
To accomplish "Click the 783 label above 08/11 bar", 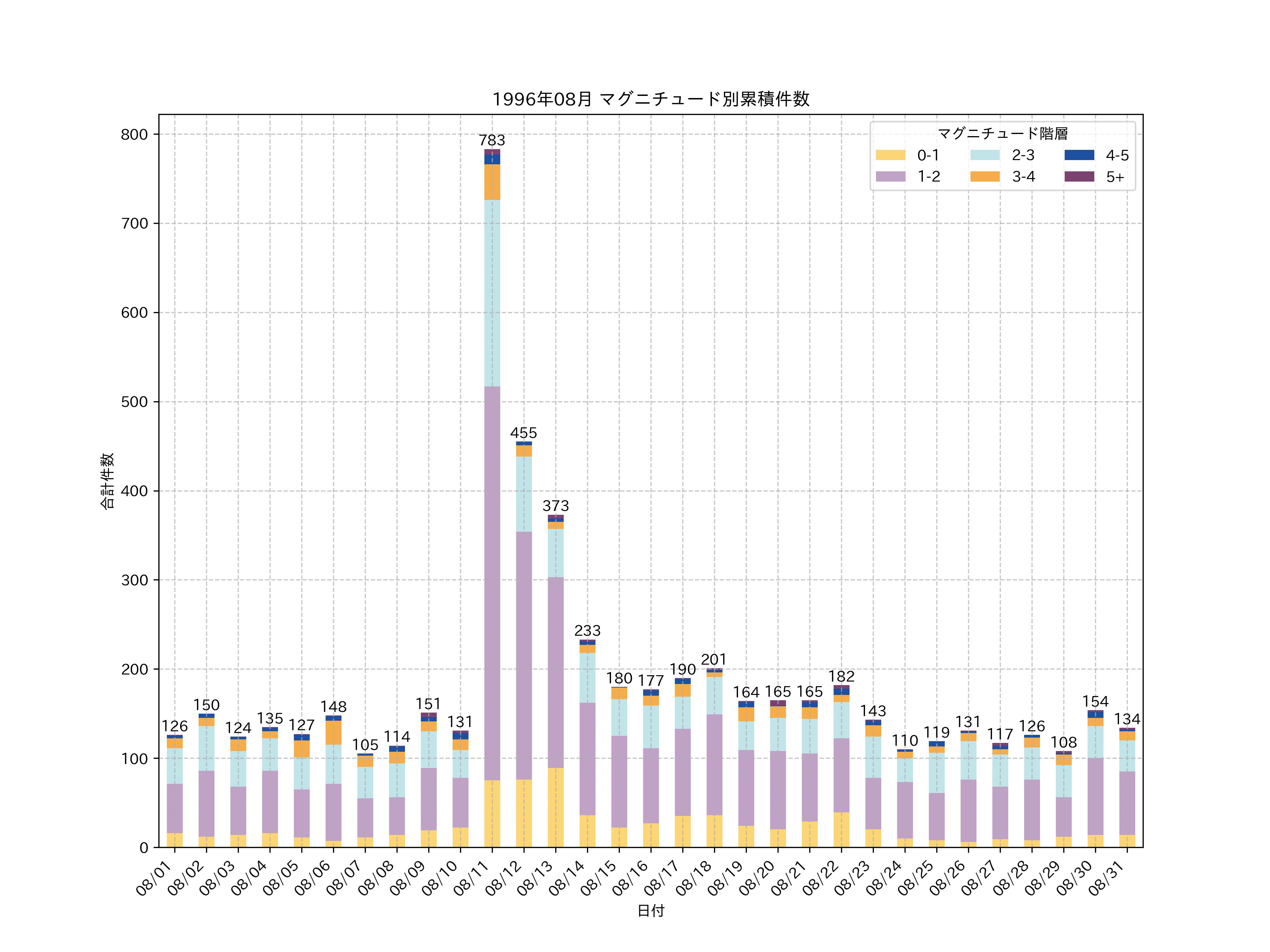I will pos(492,140).
